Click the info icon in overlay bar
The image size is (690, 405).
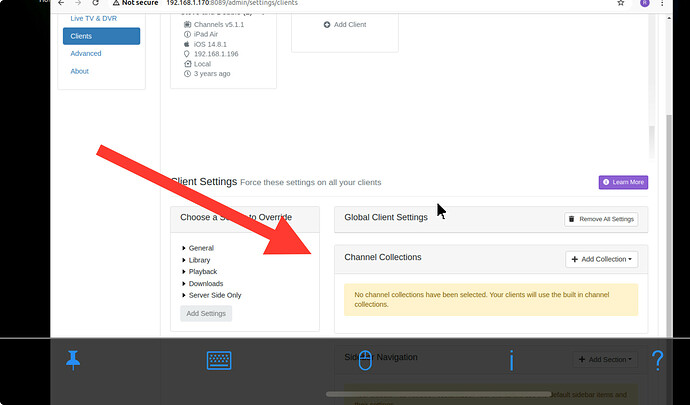click(x=511, y=360)
